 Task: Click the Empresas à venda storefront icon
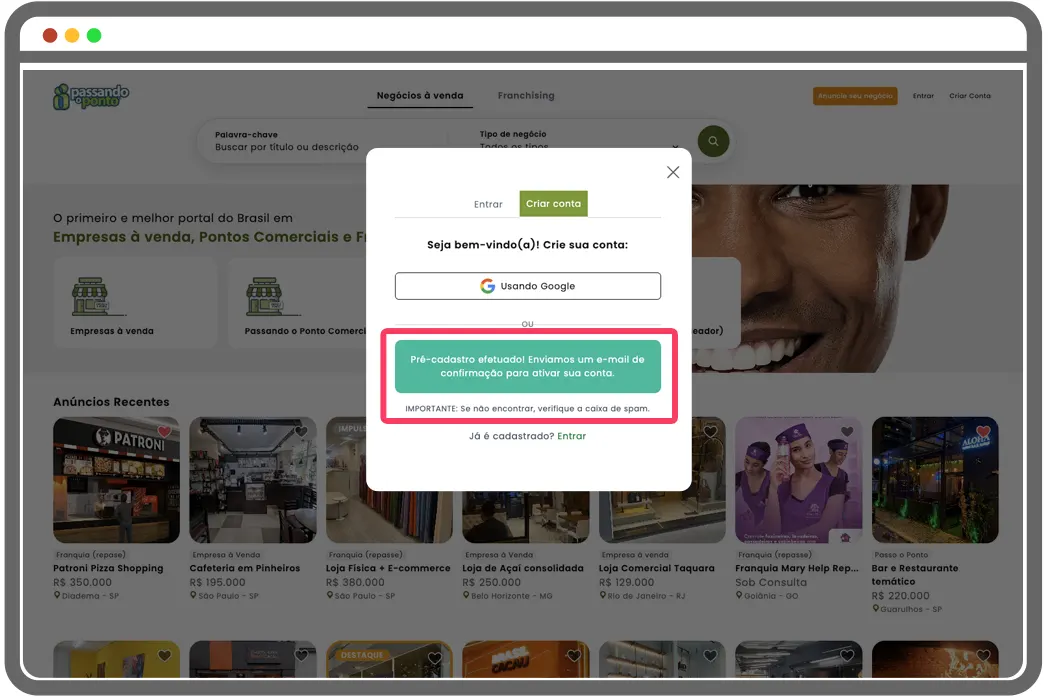[92, 296]
